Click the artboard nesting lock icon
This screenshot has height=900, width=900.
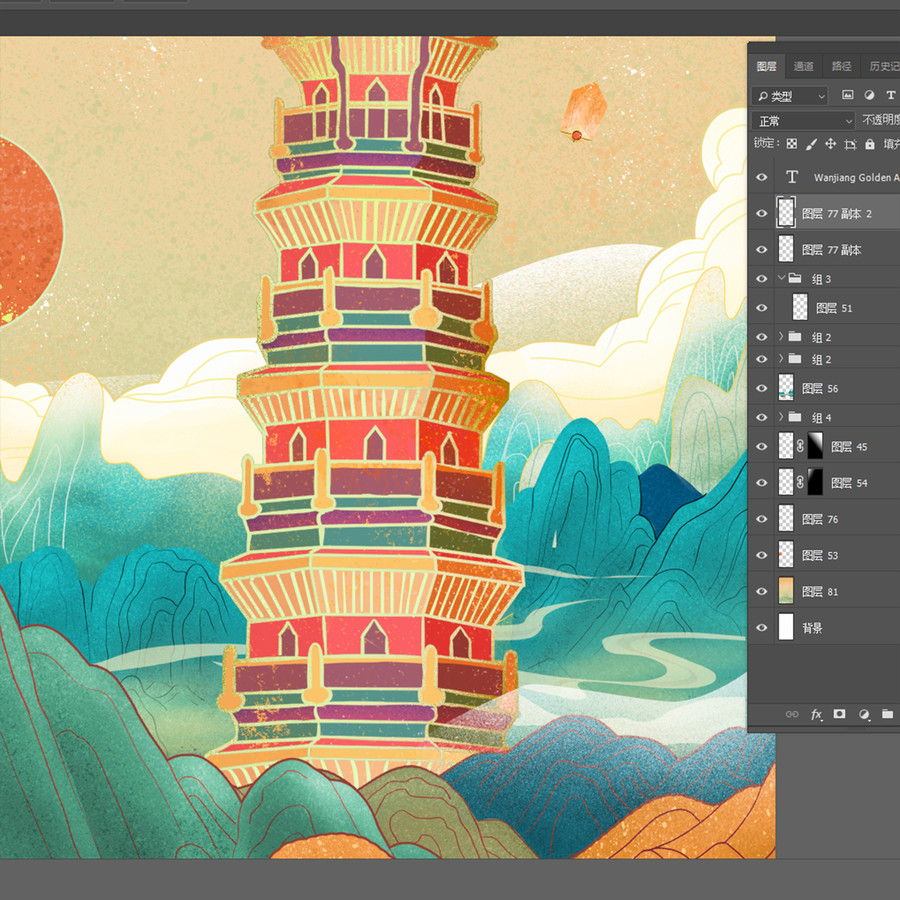pos(850,144)
